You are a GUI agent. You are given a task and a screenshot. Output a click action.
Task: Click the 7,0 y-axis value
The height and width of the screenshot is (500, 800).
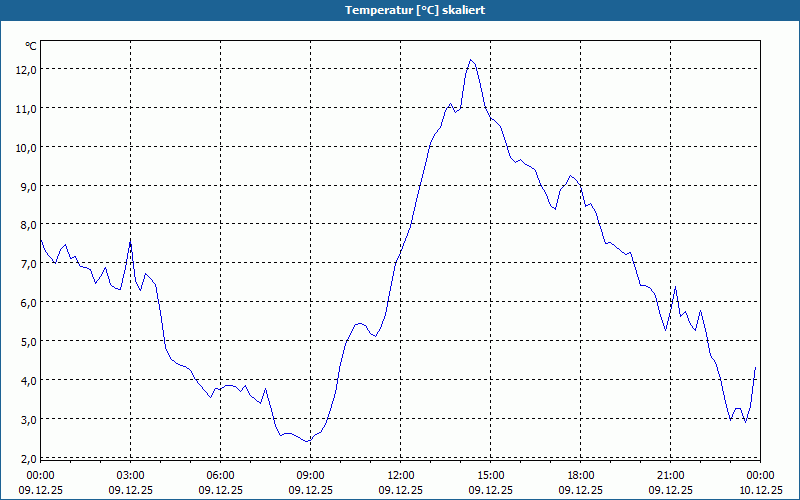(x=29, y=264)
